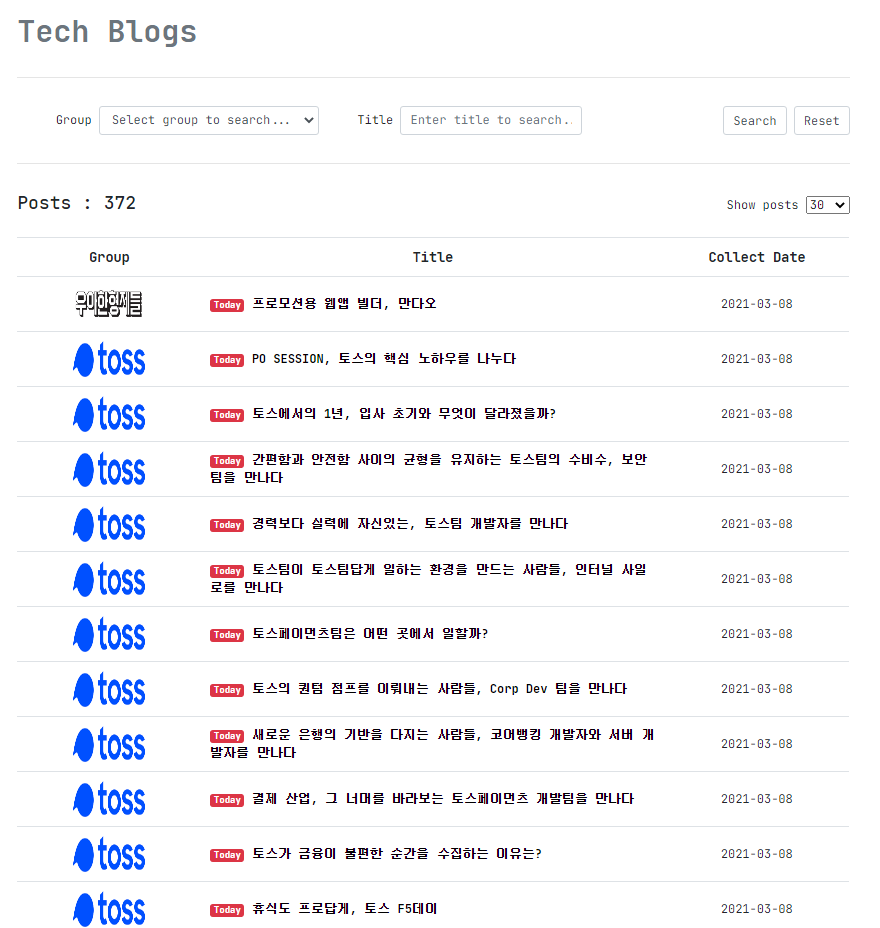Click the Reset button
This screenshot has width=880, height=928.
click(x=821, y=121)
